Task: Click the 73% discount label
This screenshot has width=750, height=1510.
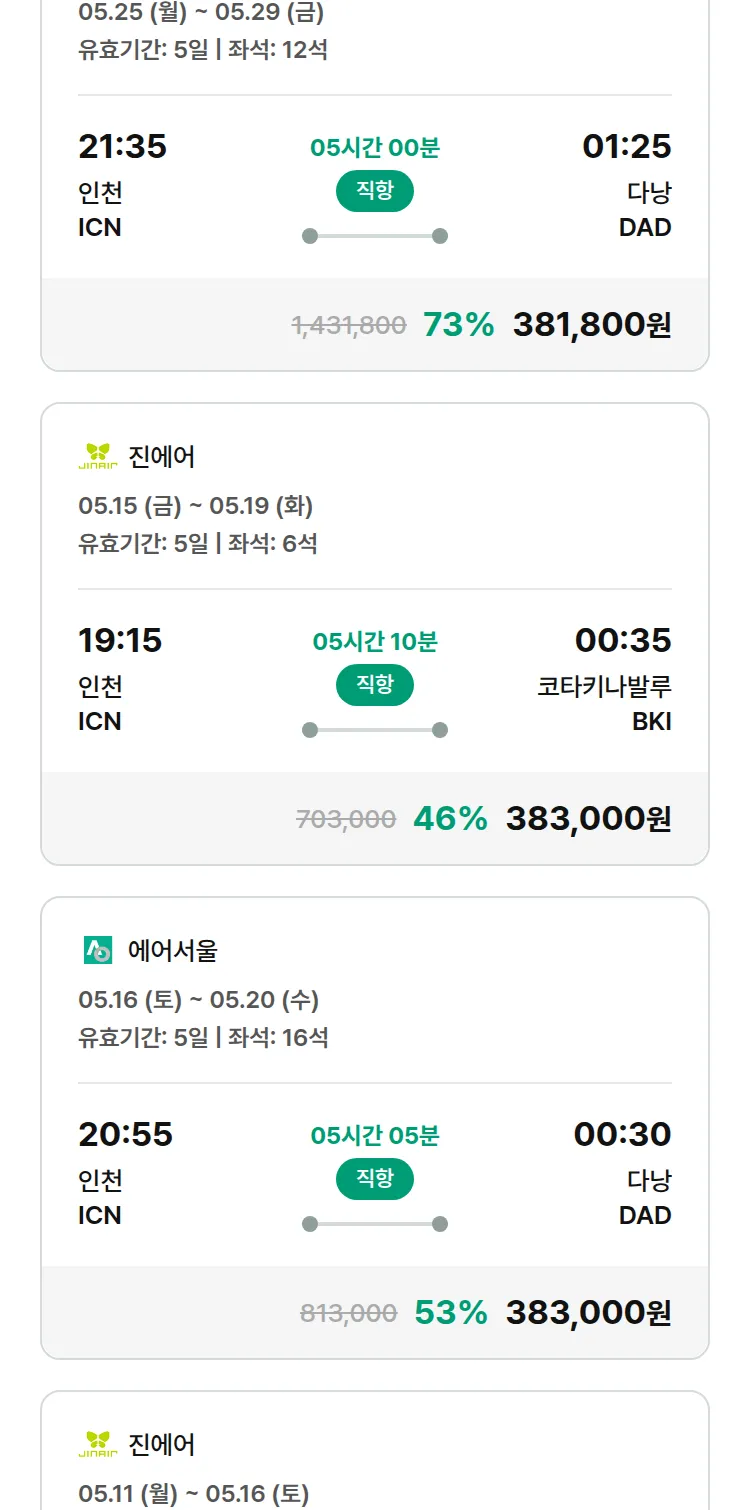Action: pos(458,325)
